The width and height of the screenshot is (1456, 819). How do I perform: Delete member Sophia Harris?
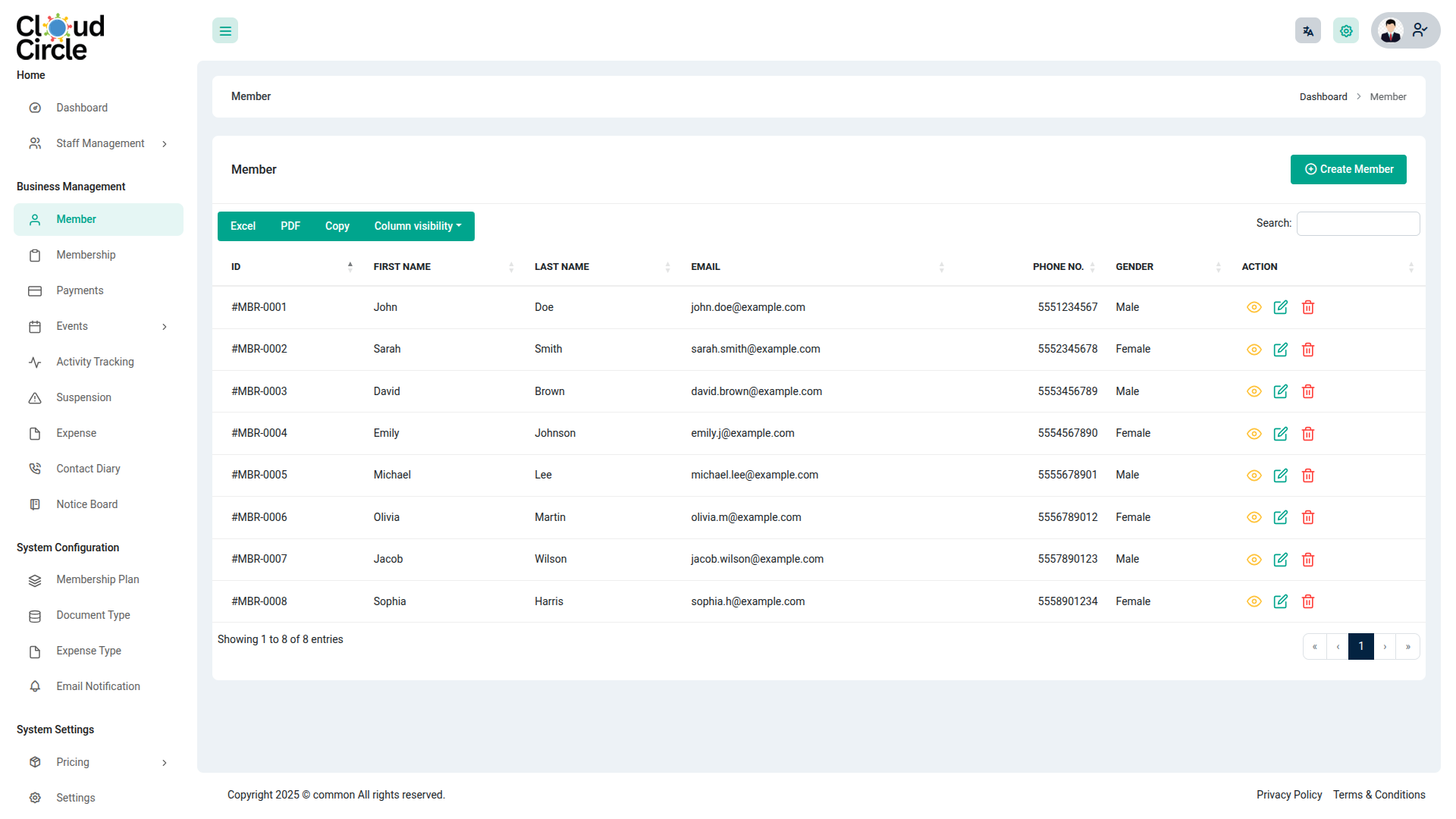(x=1307, y=601)
